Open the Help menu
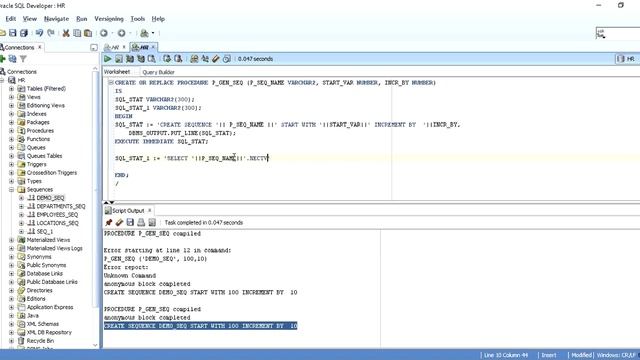Image resolution: width=640 pixels, height=360 pixels. (x=158, y=19)
